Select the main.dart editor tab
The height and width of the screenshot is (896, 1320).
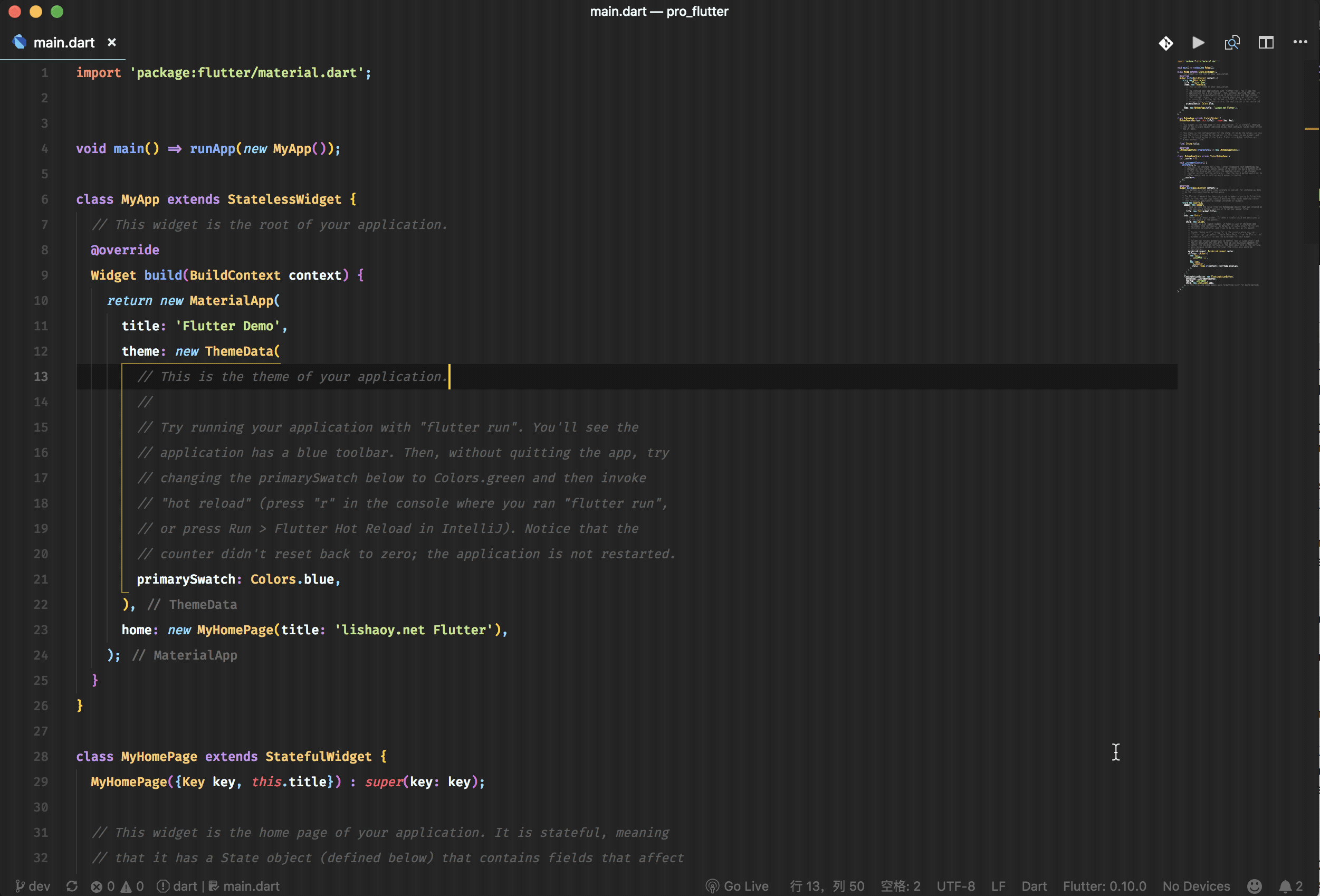coord(64,43)
